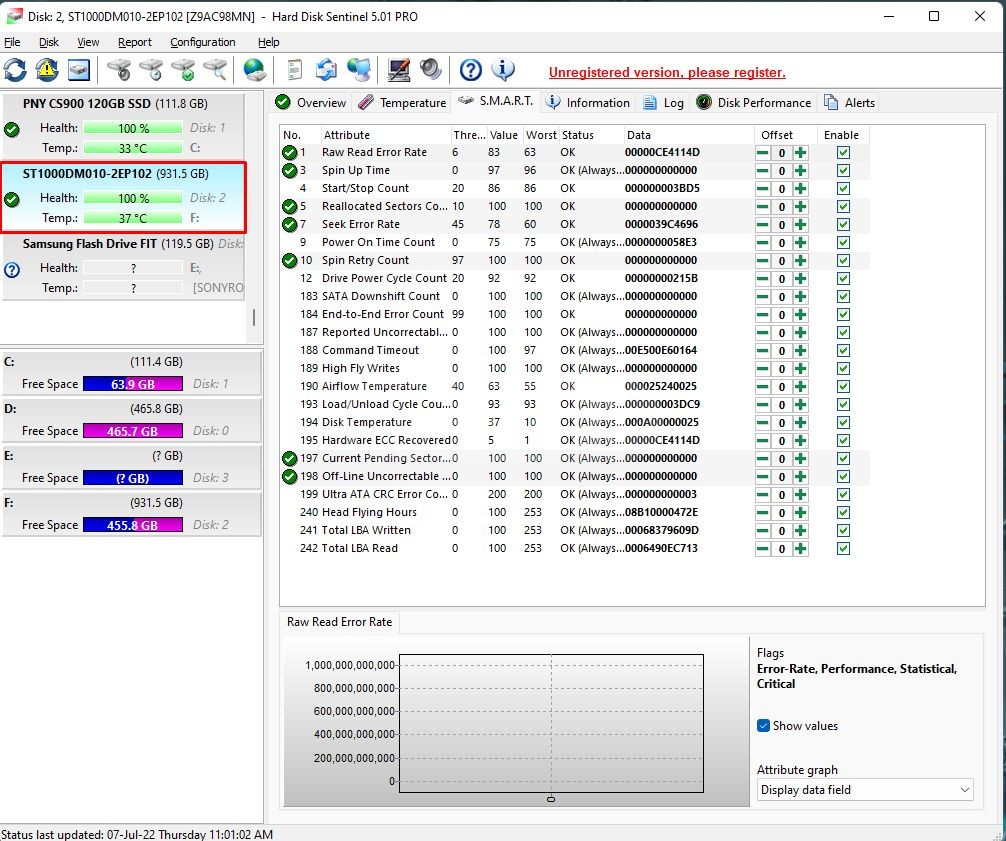Click the green status icon for Raw Read Error Rate

tap(289, 153)
